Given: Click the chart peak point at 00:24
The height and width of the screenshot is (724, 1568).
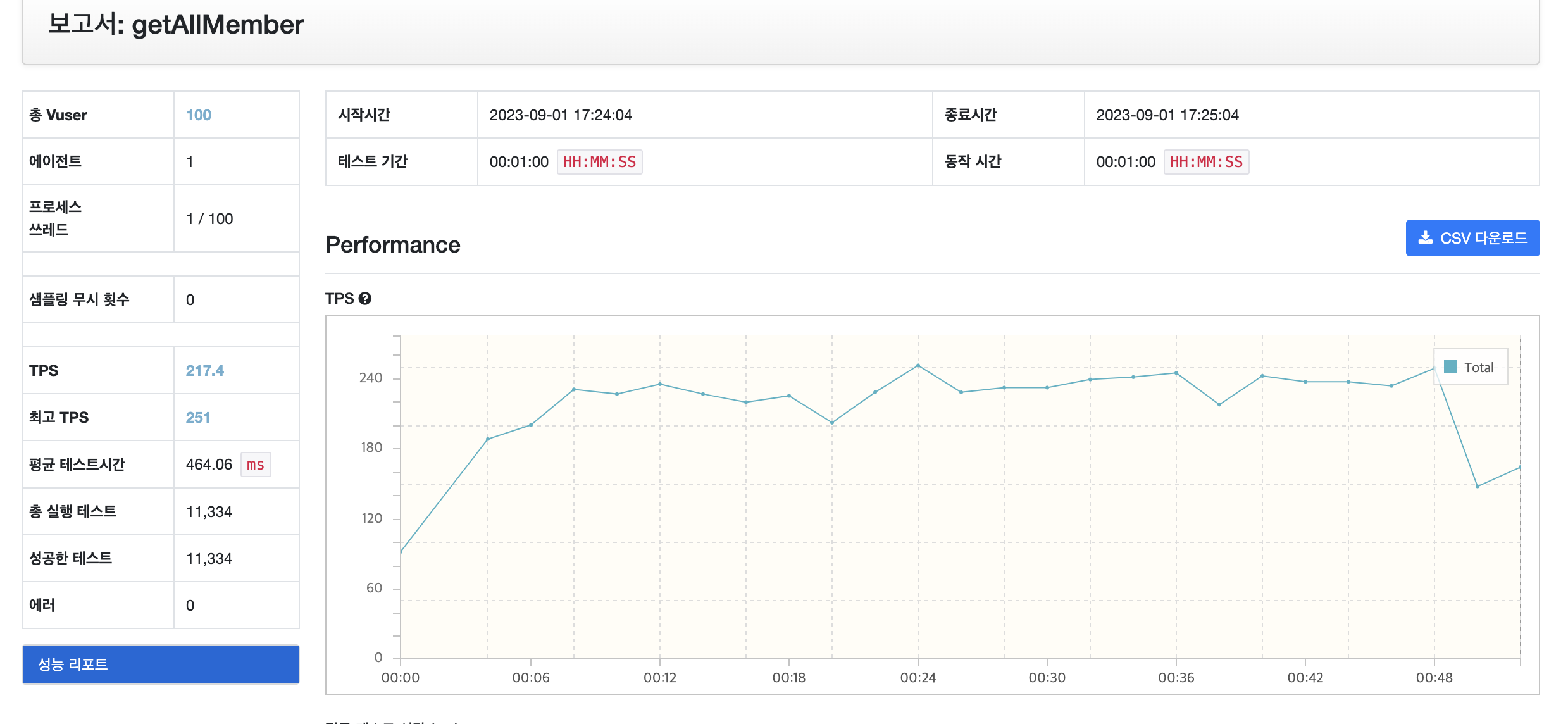Looking at the screenshot, I should [x=918, y=366].
